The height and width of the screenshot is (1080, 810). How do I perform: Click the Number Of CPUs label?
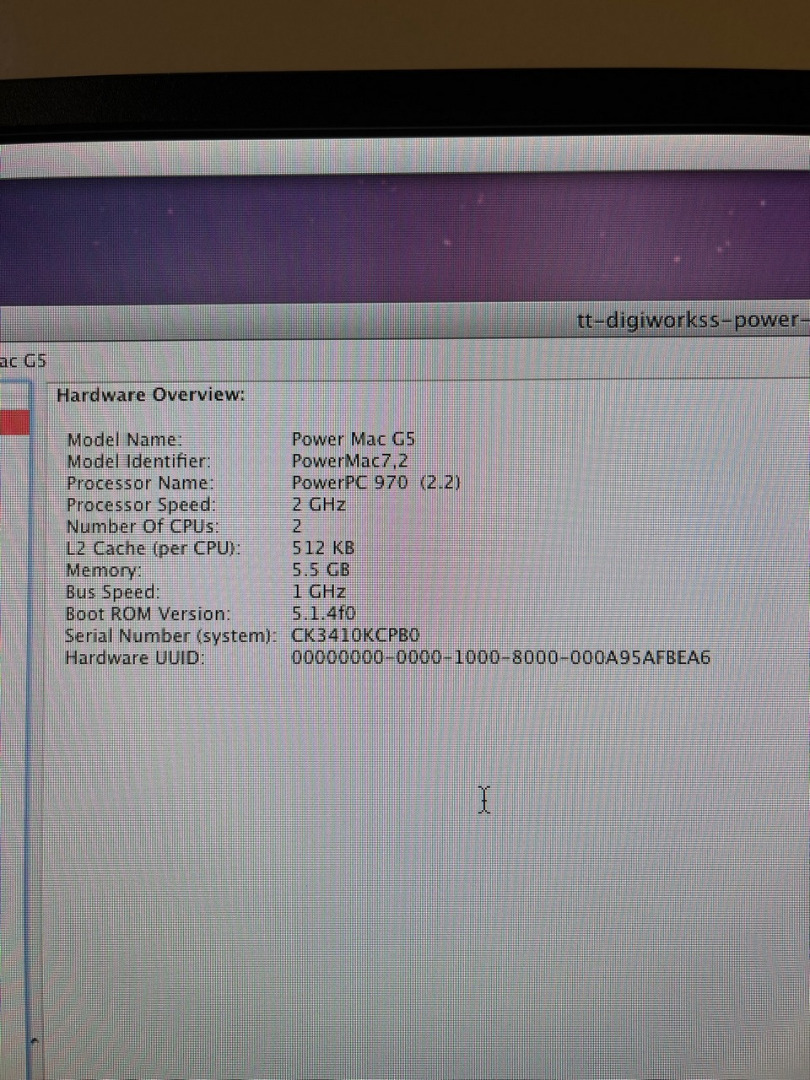pyautogui.click(x=143, y=527)
